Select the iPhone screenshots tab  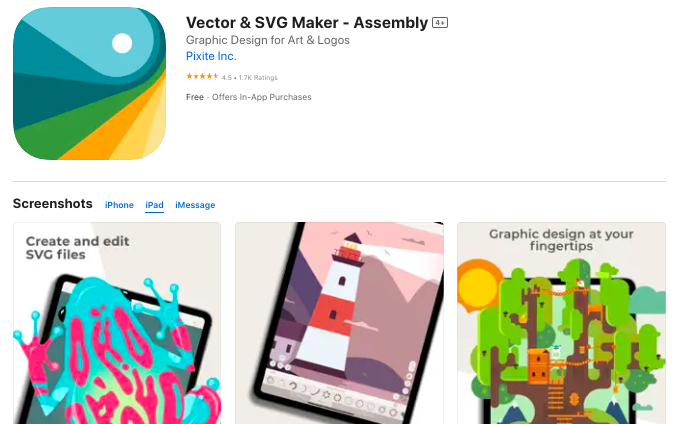[x=119, y=205]
